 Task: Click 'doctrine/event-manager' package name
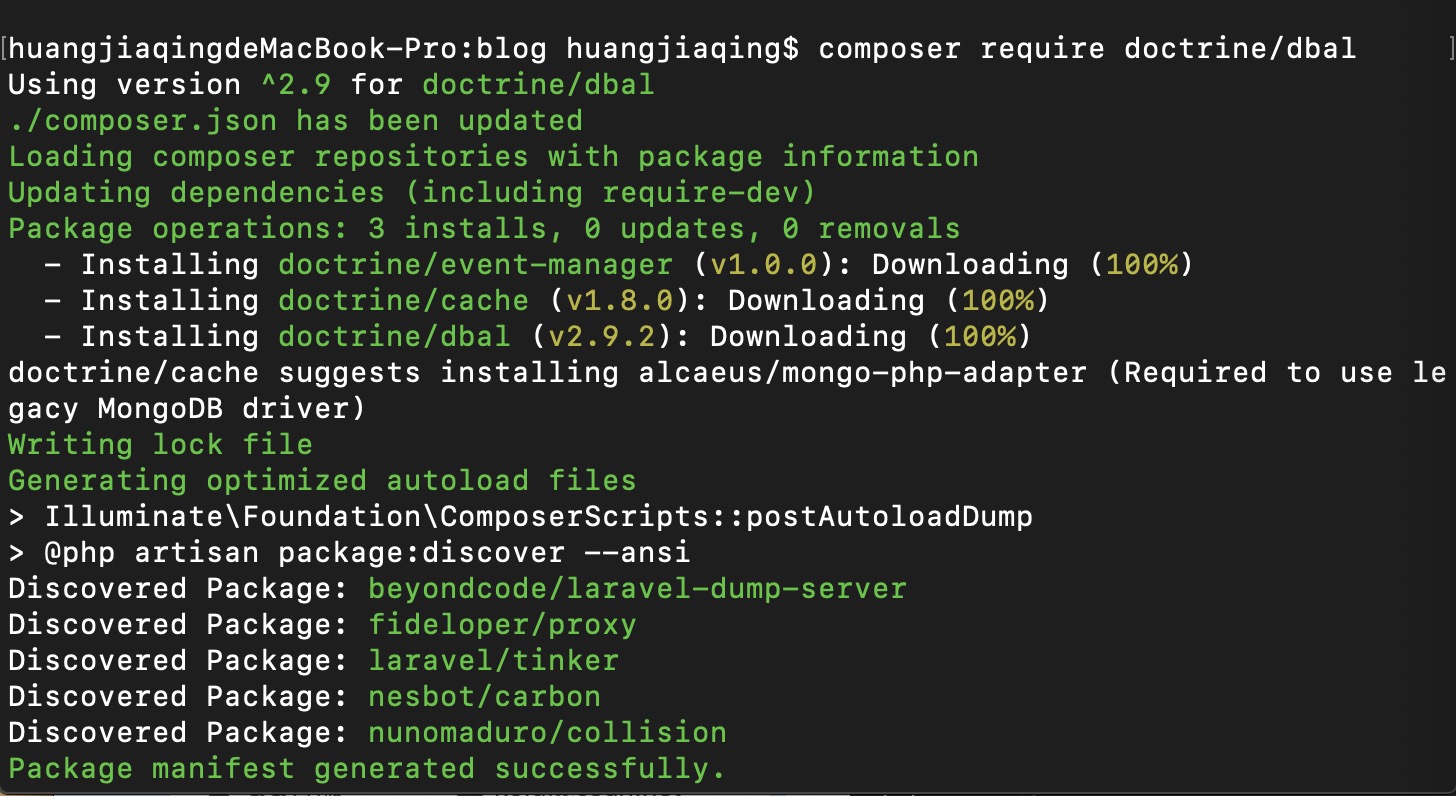click(475, 264)
